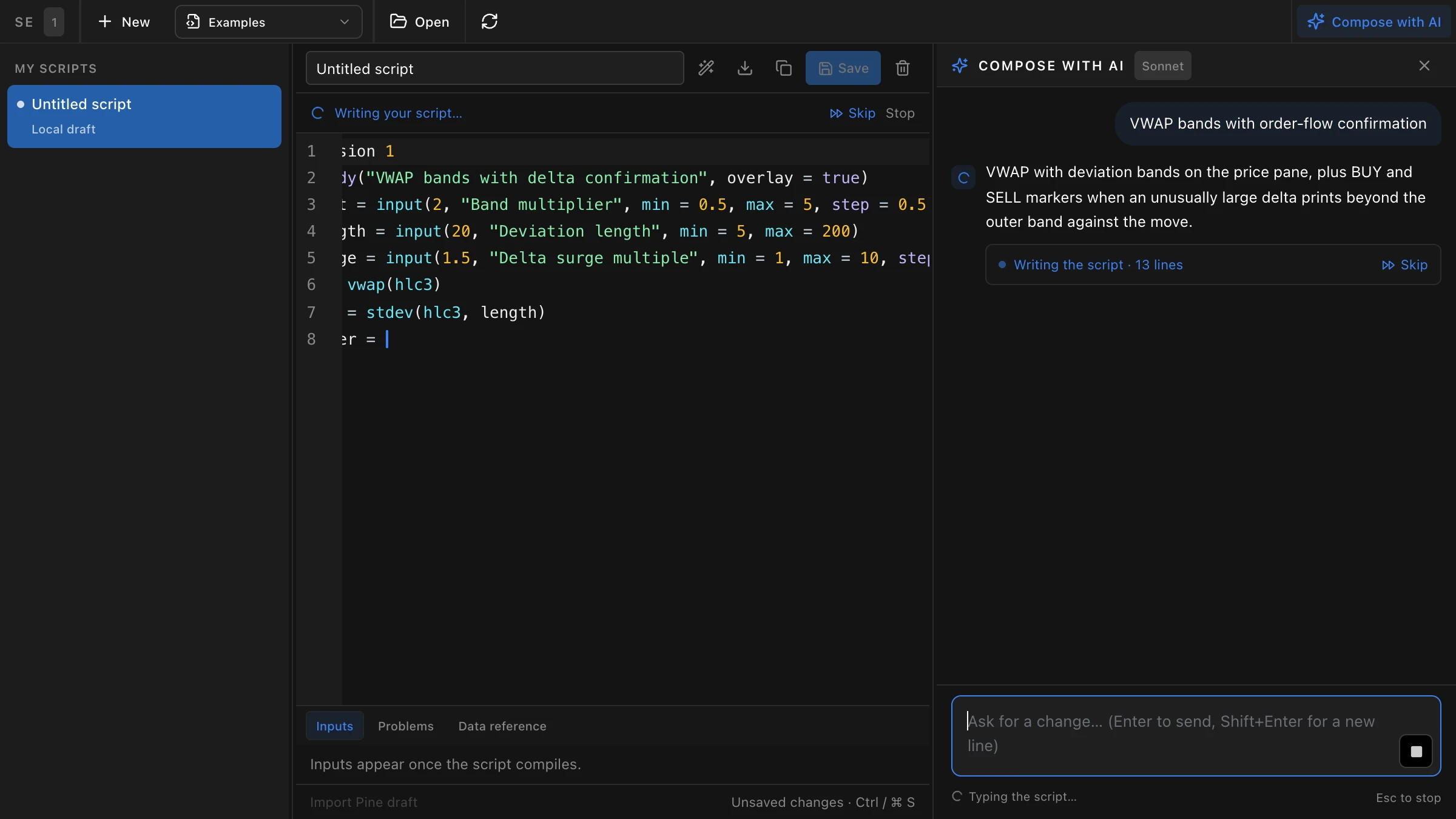Click 'Unsaved changes · Ctrl / ⌘ S' status text
Image resolution: width=1456 pixels, height=819 pixels.
tap(823, 802)
